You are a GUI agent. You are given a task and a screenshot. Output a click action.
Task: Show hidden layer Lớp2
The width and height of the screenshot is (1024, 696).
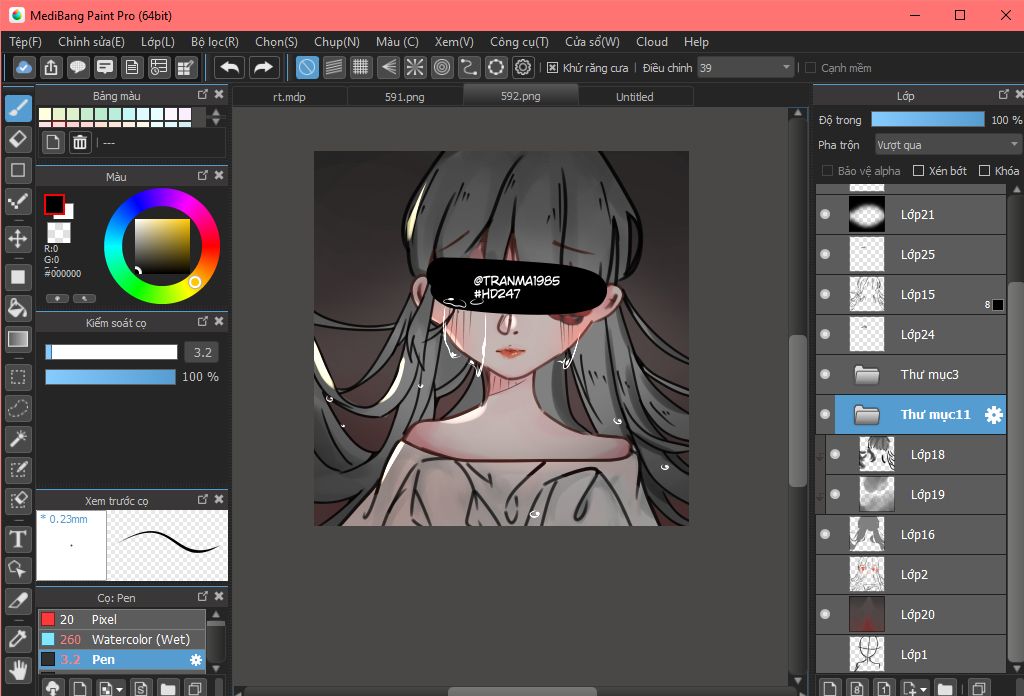tap(825, 575)
